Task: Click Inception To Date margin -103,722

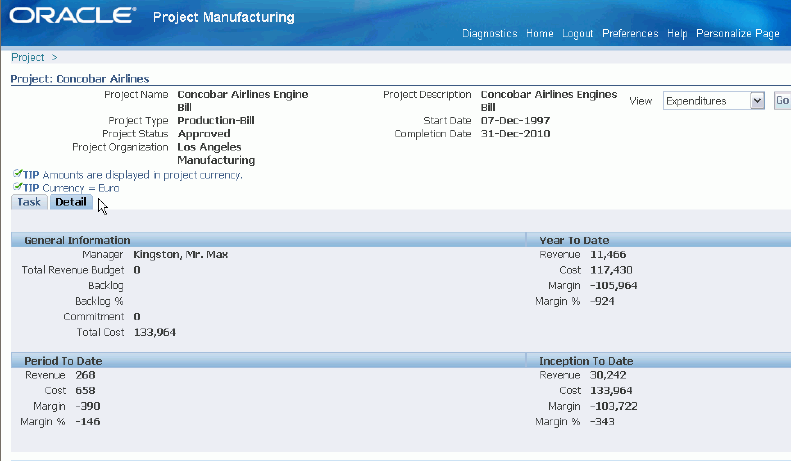Action: 613,407
